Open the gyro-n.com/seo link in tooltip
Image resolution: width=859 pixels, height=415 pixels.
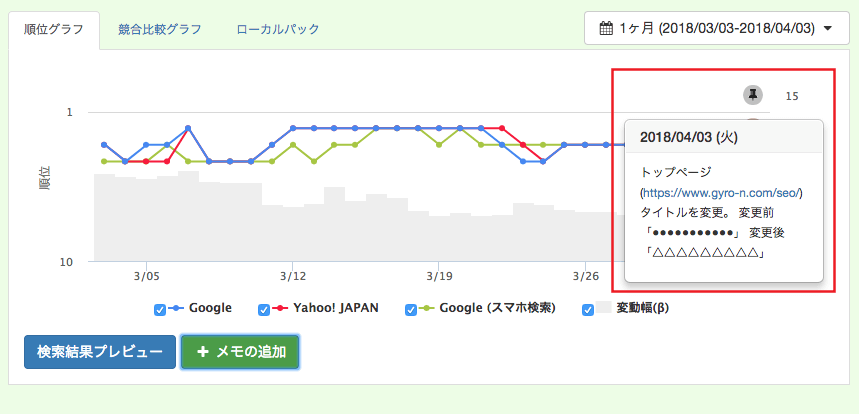(723, 192)
